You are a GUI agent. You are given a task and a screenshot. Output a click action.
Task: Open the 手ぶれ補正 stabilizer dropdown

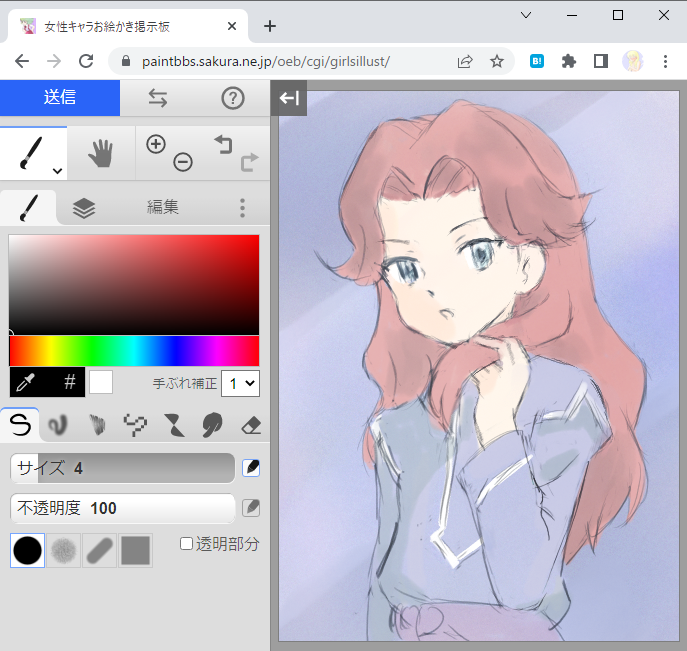tap(241, 383)
